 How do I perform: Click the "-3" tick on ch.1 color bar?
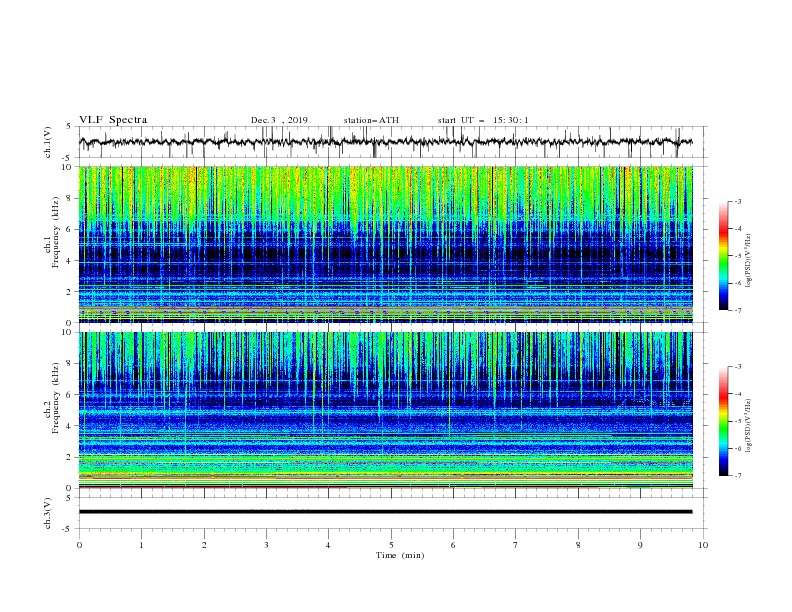click(737, 201)
